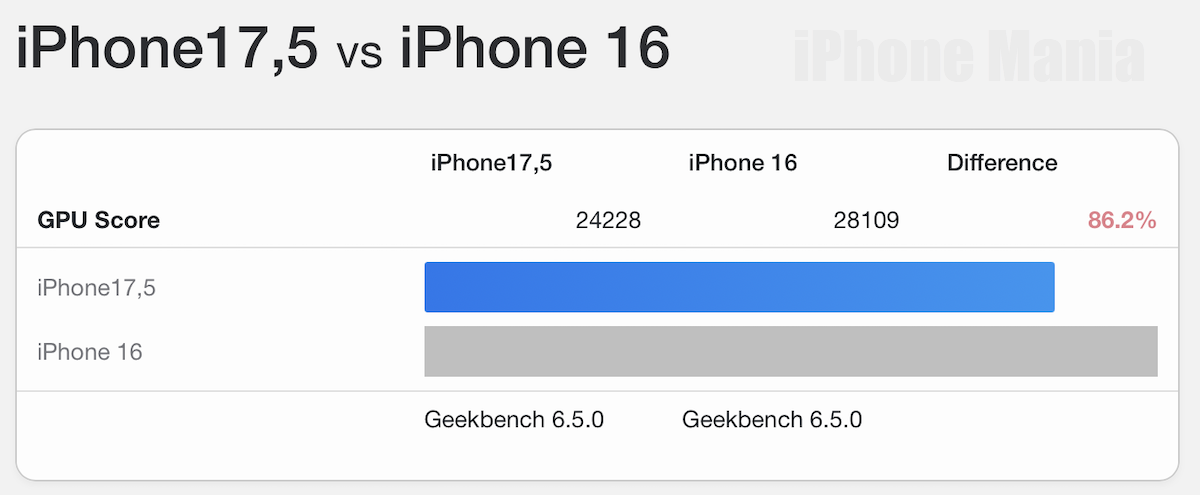Image resolution: width=1200 pixels, height=495 pixels.
Task: Select the iPhone 16 column header
Action: (742, 163)
